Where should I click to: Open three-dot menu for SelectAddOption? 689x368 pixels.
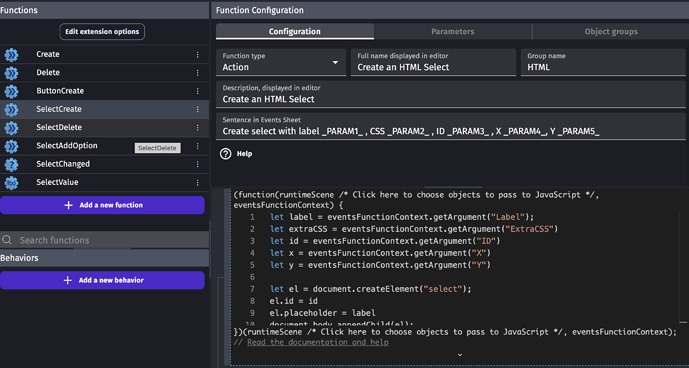[197, 146]
